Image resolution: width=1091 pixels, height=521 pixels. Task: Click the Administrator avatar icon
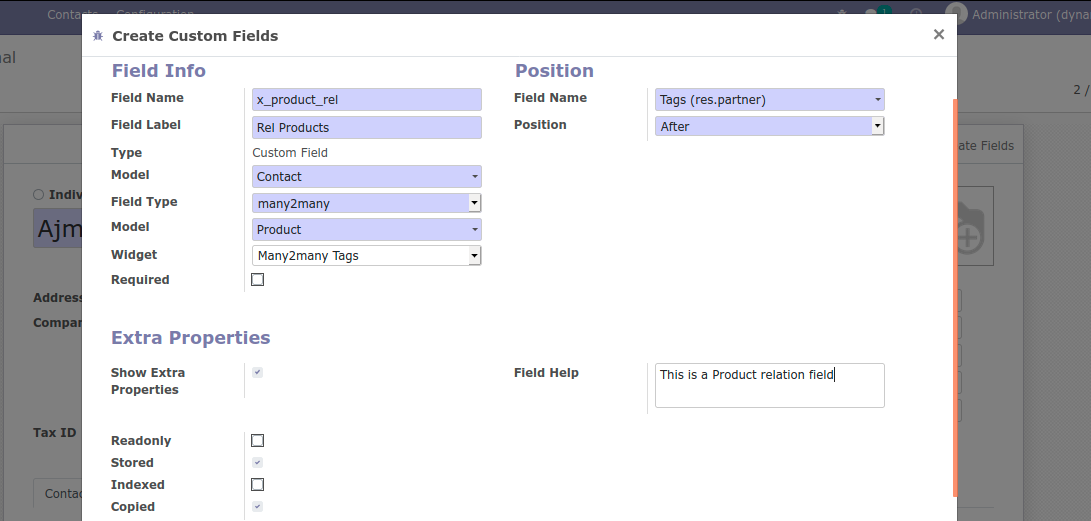957,14
